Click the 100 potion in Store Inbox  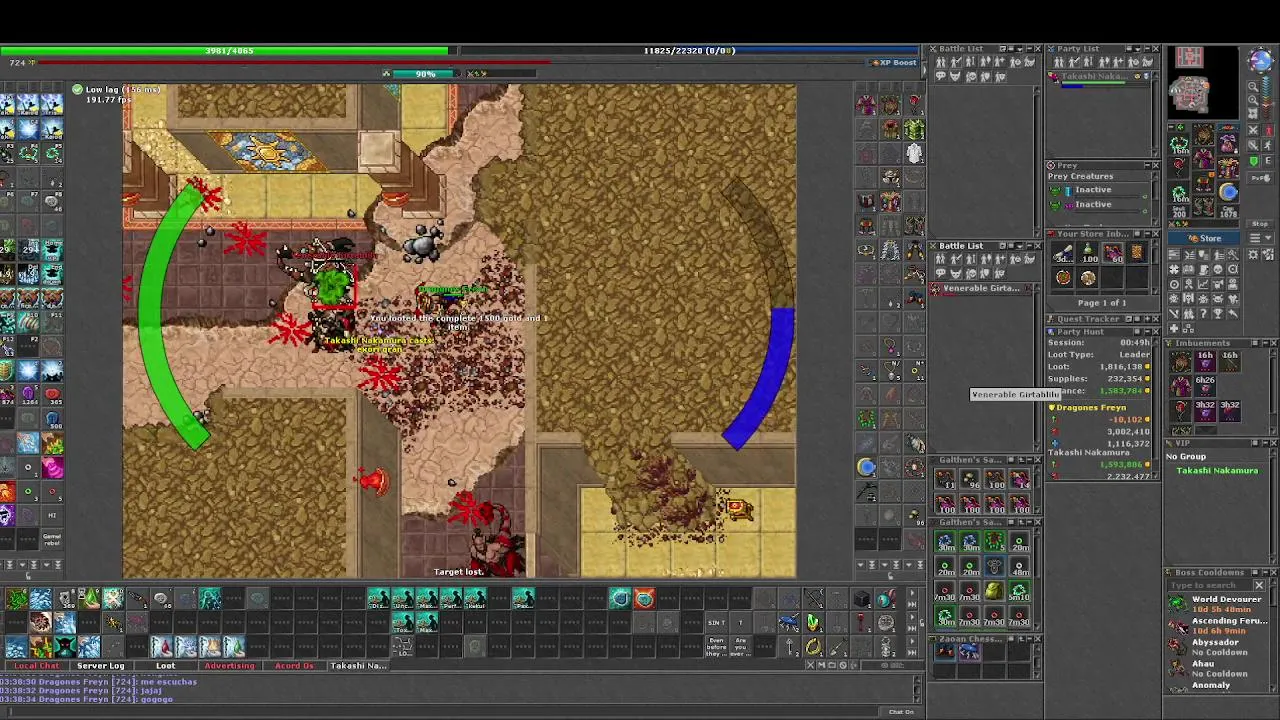(x=1088, y=253)
